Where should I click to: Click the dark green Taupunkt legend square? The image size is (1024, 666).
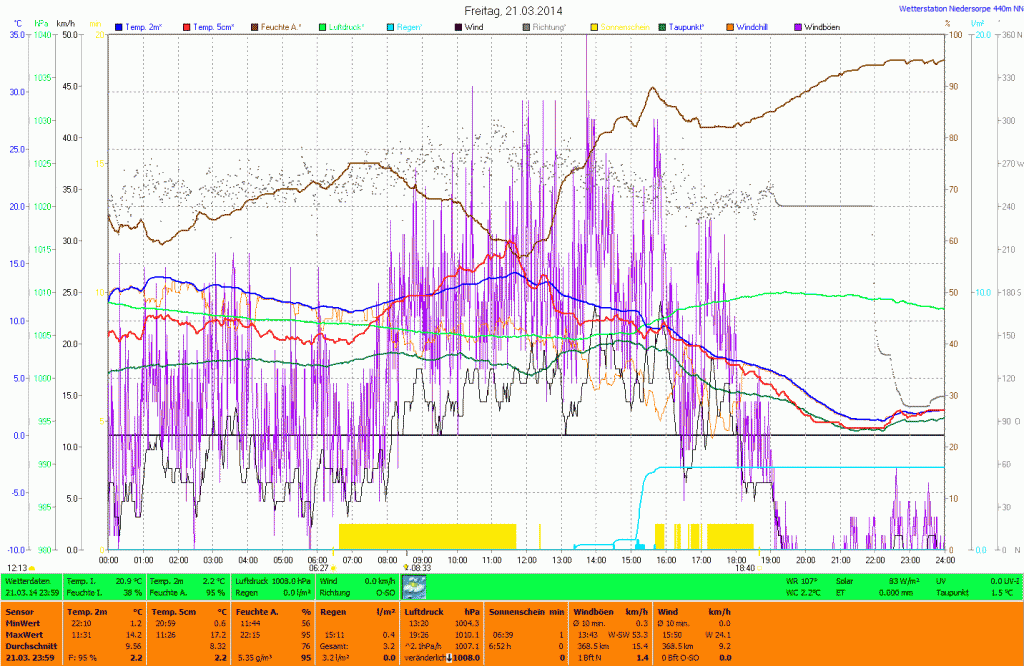point(662,26)
